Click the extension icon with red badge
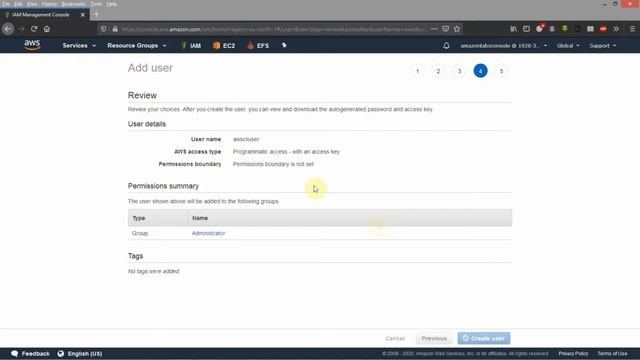Screen dimensions: 640x360 pyautogui.click(x=540, y=29)
